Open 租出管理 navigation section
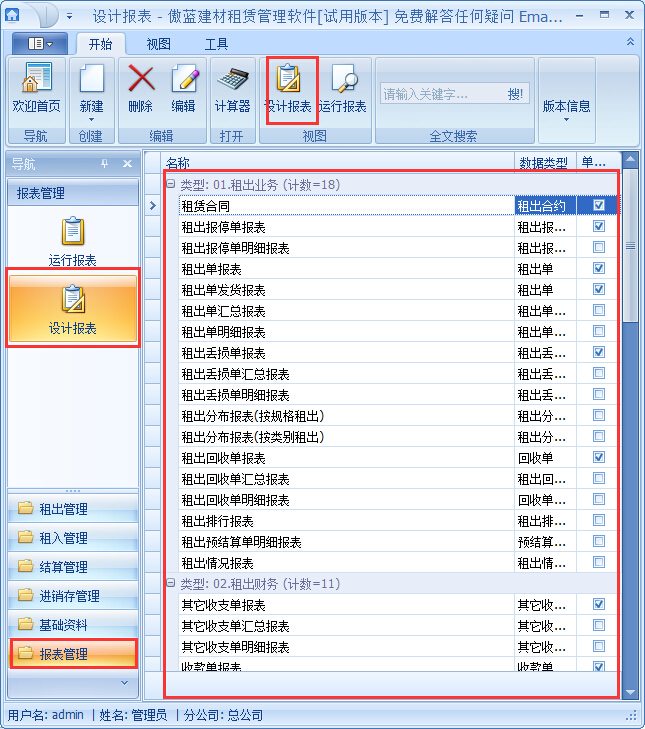The width and height of the screenshot is (645, 729). point(72,509)
